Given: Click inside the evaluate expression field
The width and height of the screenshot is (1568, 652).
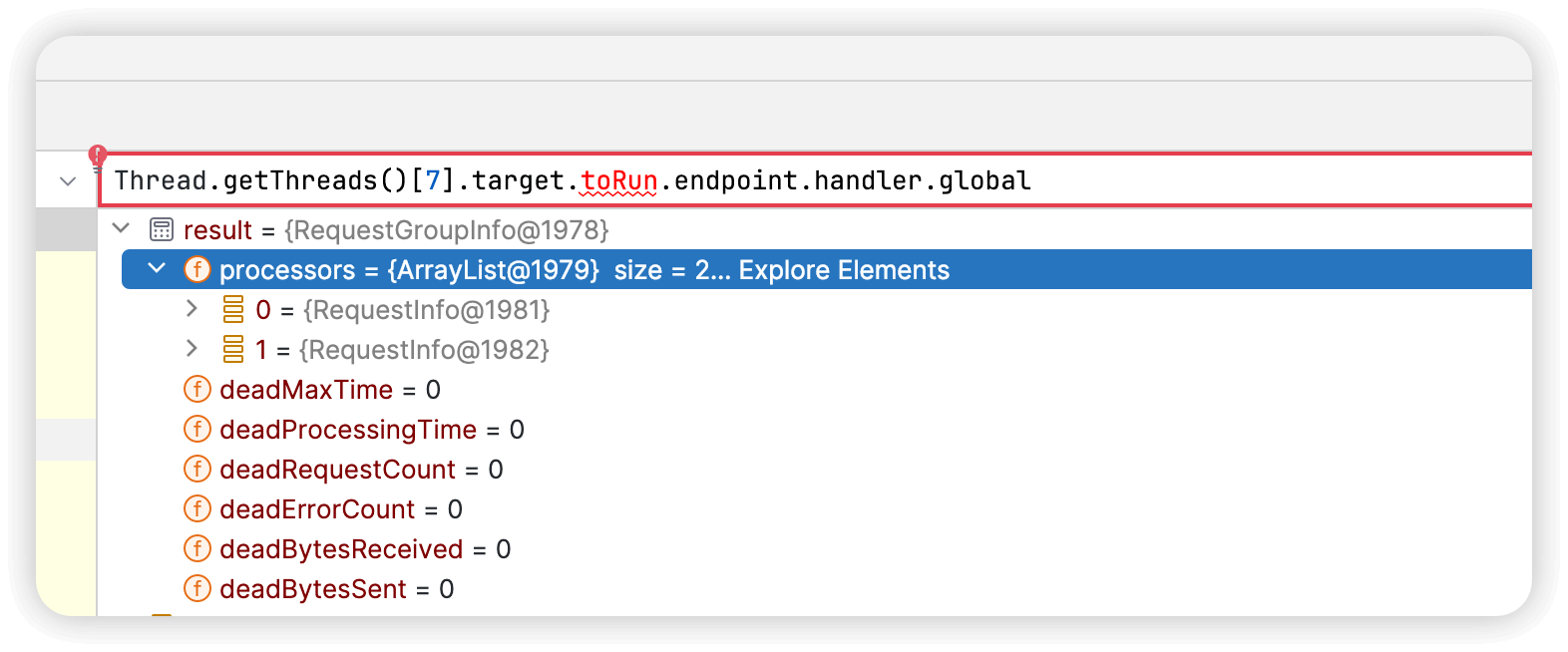Looking at the screenshot, I should click(x=815, y=180).
